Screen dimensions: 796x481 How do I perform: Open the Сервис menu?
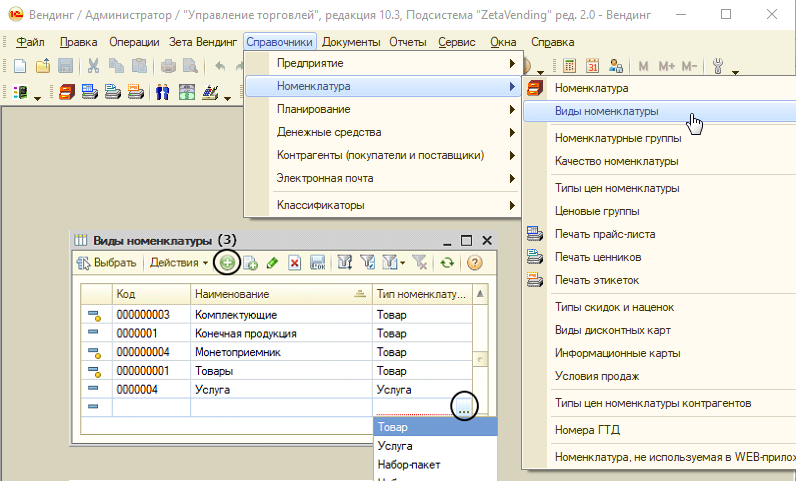tap(456, 42)
